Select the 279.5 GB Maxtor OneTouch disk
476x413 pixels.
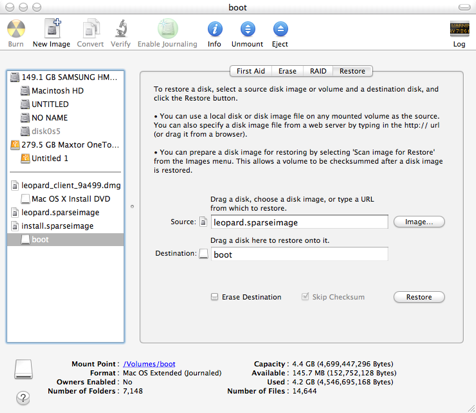(x=65, y=145)
